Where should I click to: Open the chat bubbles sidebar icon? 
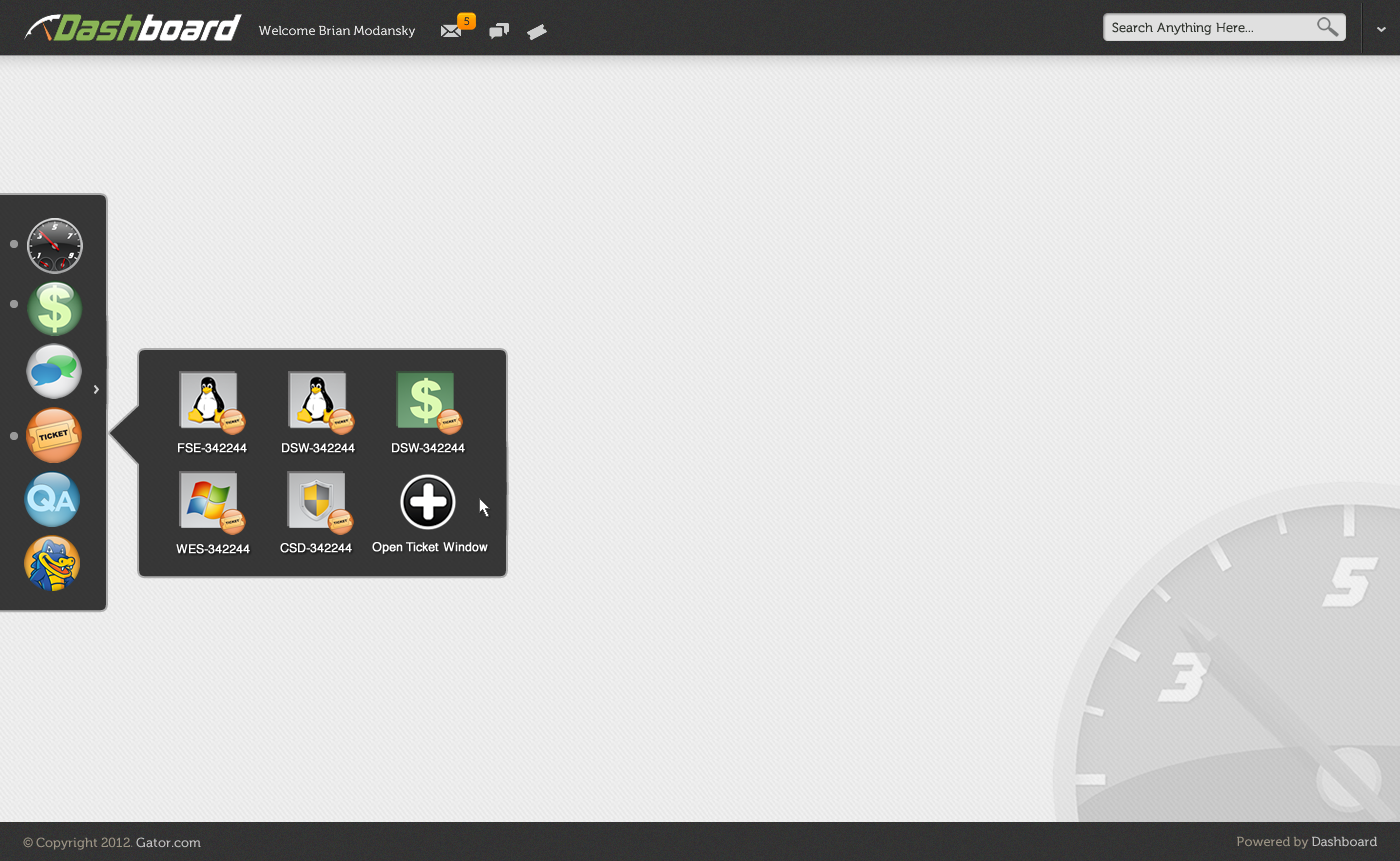[x=54, y=371]
